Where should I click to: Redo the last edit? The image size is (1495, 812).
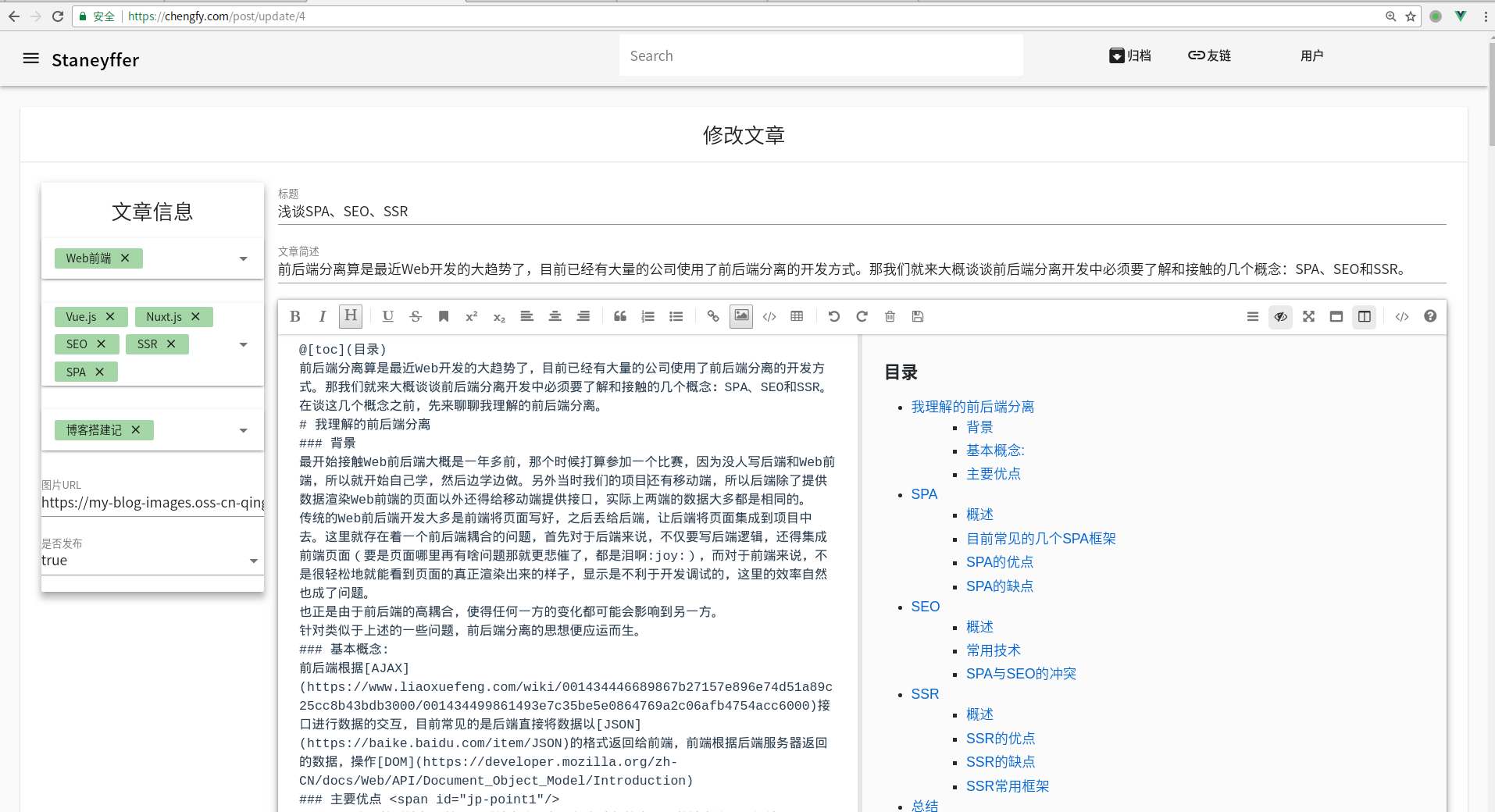tap(862, 316)
